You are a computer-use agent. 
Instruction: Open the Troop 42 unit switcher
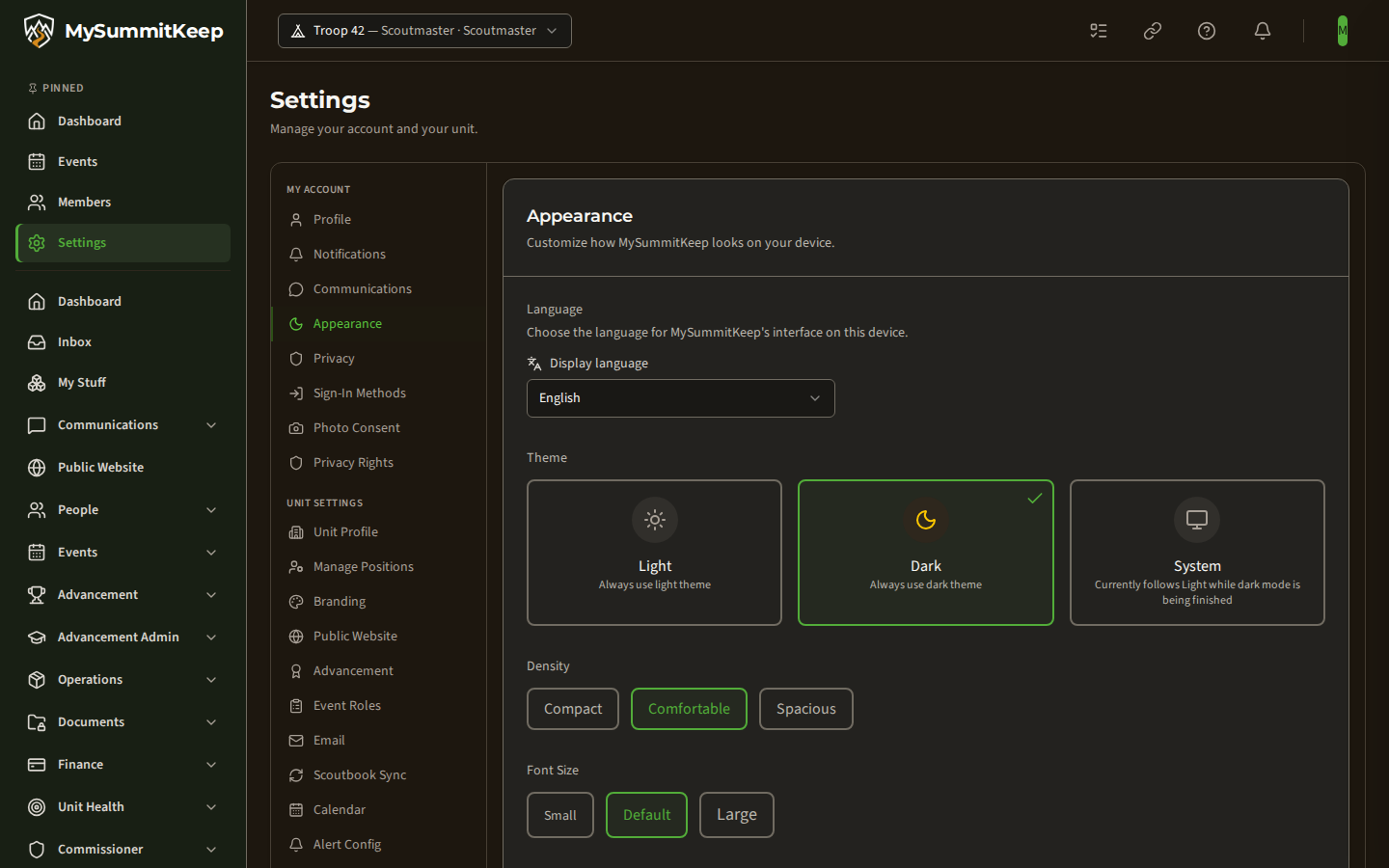click(x=424, y=31)
